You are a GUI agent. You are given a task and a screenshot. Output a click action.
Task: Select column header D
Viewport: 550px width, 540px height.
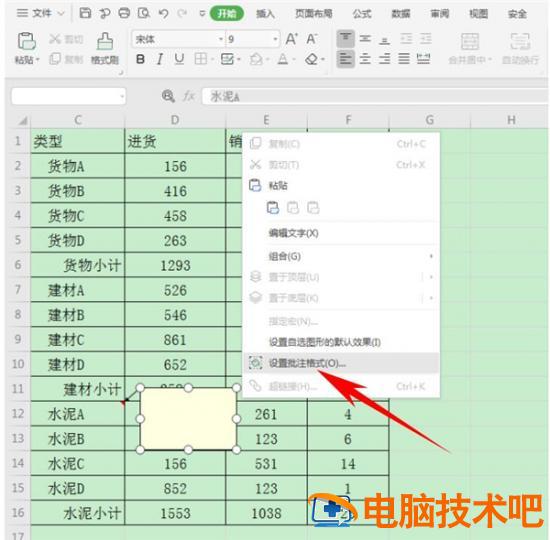pyautogui.click(x=175, y=120)
